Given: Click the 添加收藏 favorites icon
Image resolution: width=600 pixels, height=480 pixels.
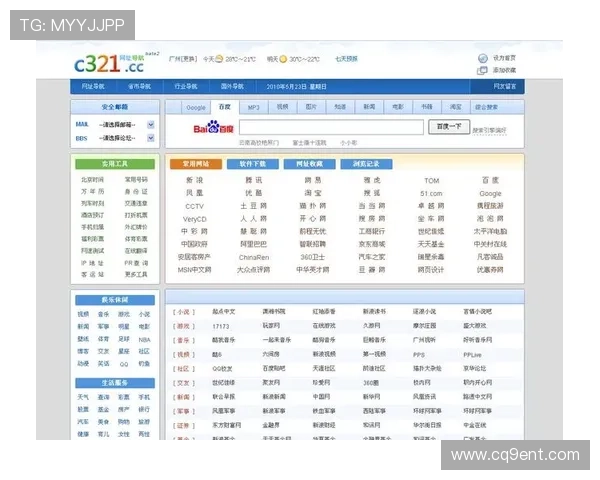Looking at the screenshot, I should pyautogui.click(x=482, y=70).
